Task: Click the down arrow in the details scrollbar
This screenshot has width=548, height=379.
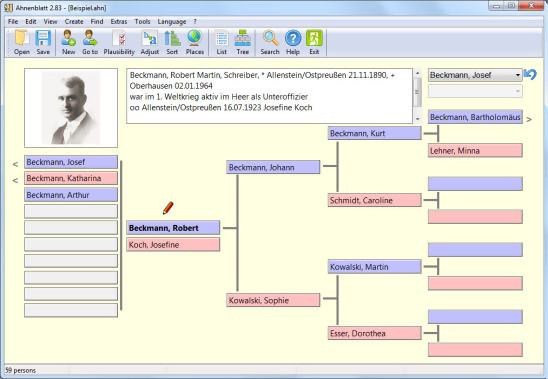Action: 418,119
